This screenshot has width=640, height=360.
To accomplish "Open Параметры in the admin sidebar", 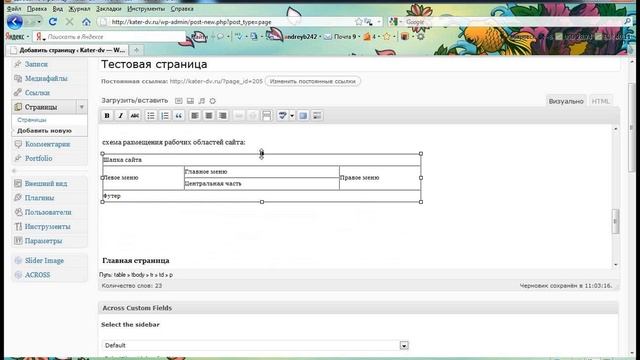I will tap(43, 241).
